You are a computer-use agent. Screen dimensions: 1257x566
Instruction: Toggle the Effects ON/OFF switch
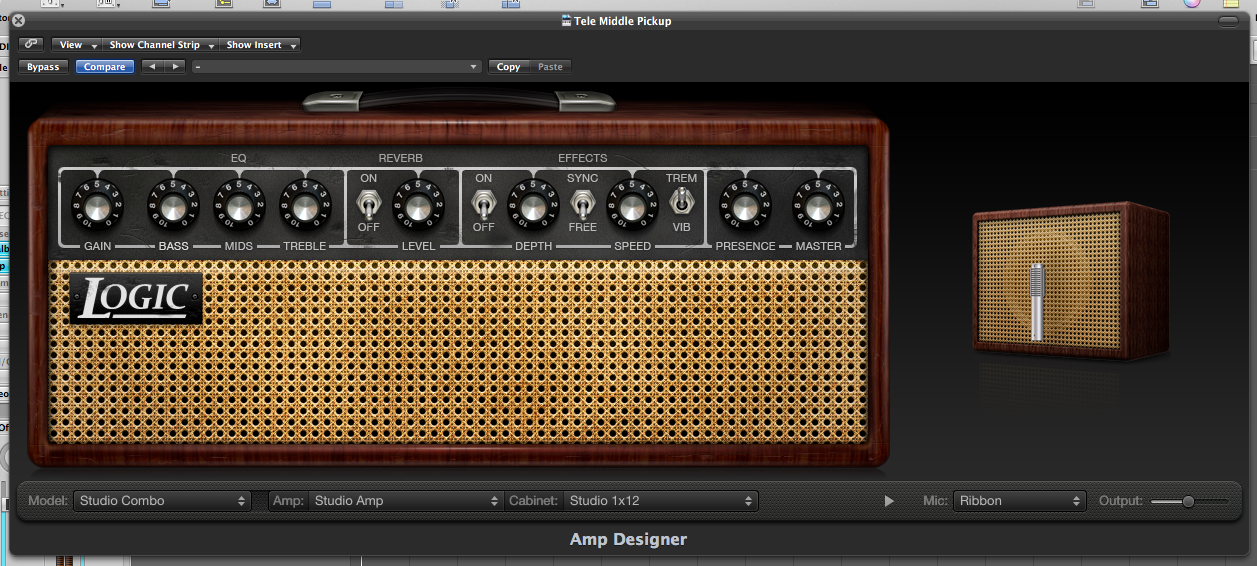point(483,204)
